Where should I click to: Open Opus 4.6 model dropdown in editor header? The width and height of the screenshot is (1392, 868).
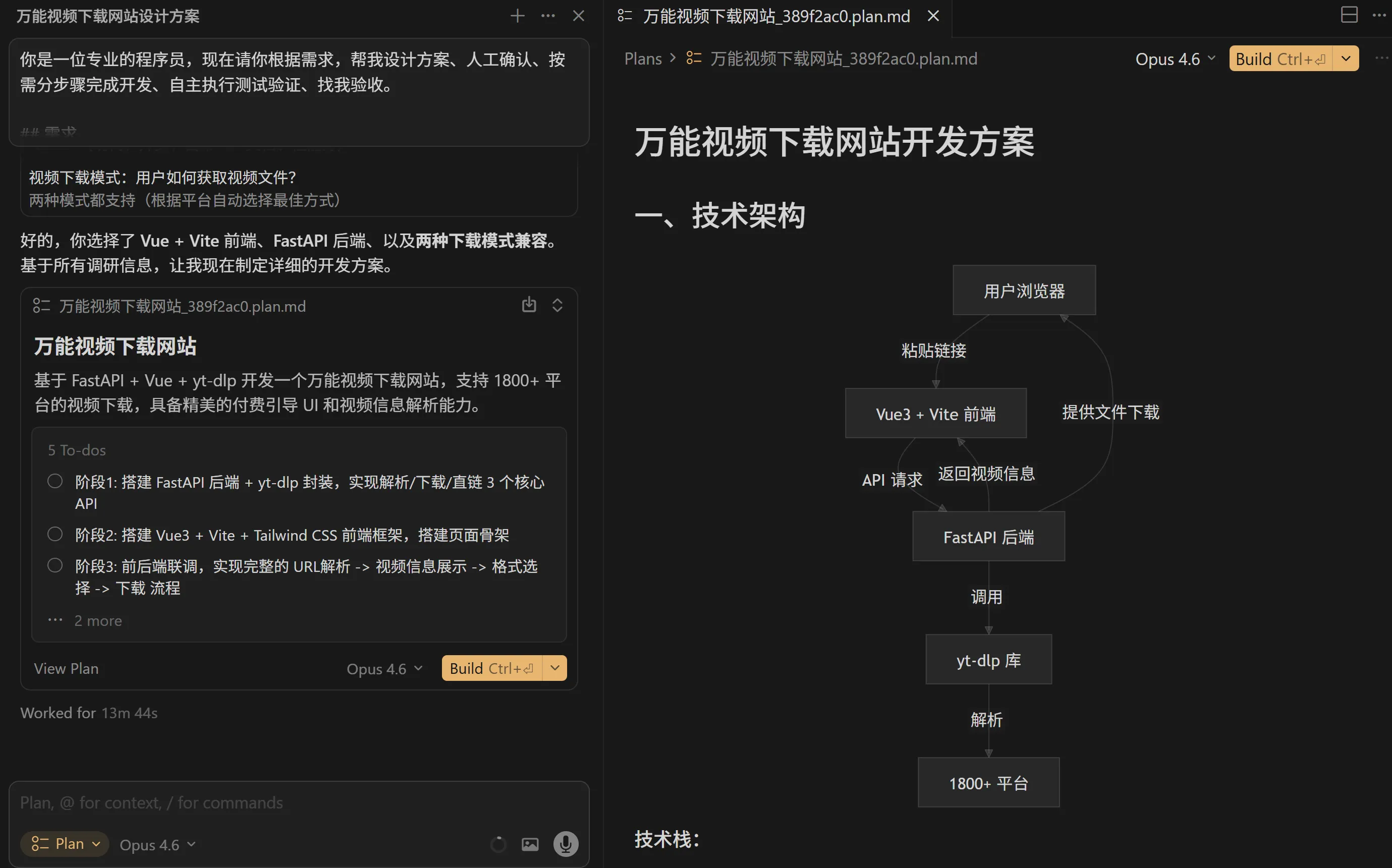pos(1175,59)
